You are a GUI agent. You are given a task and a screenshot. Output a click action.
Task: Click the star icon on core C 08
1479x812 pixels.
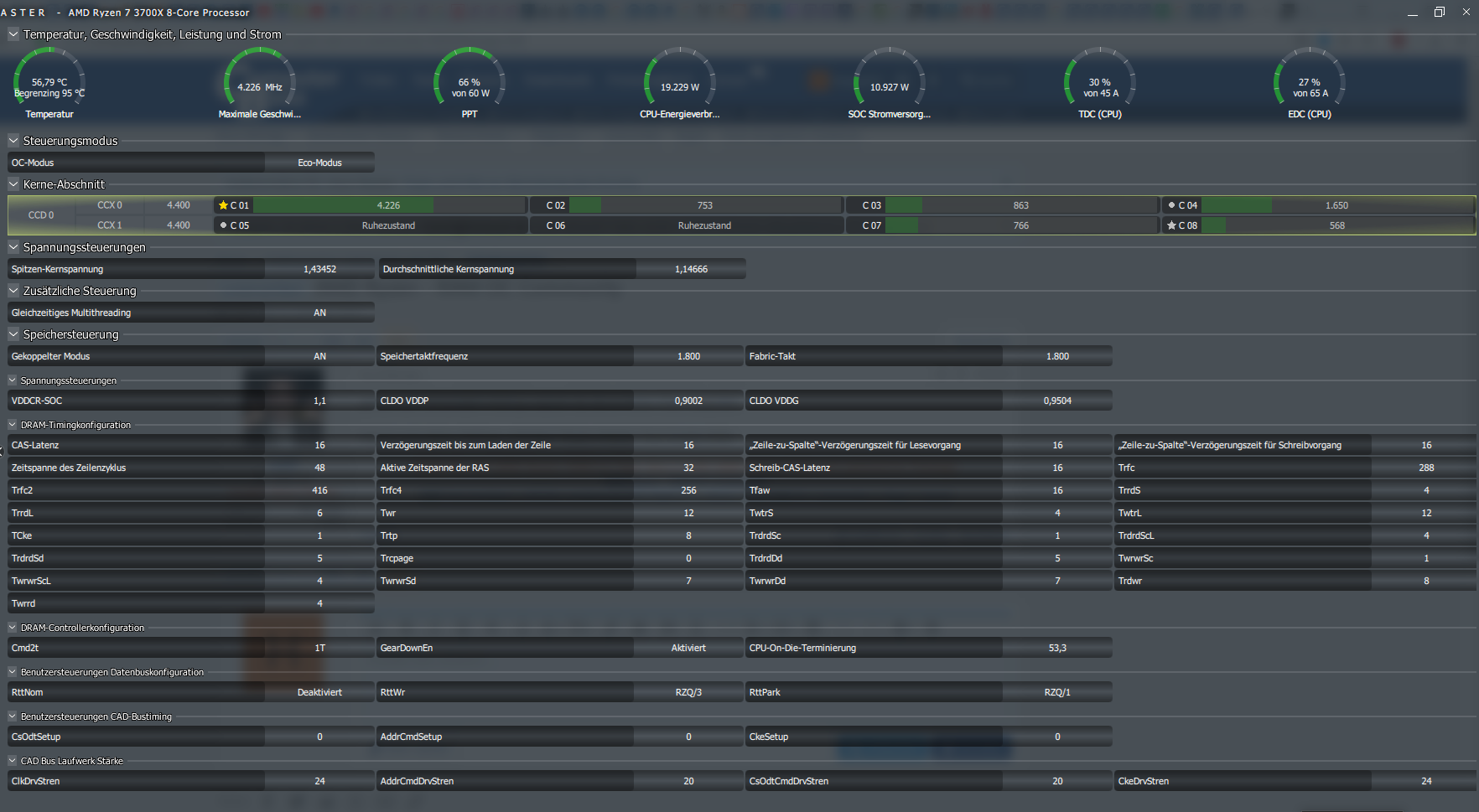tap(1171, 225)
